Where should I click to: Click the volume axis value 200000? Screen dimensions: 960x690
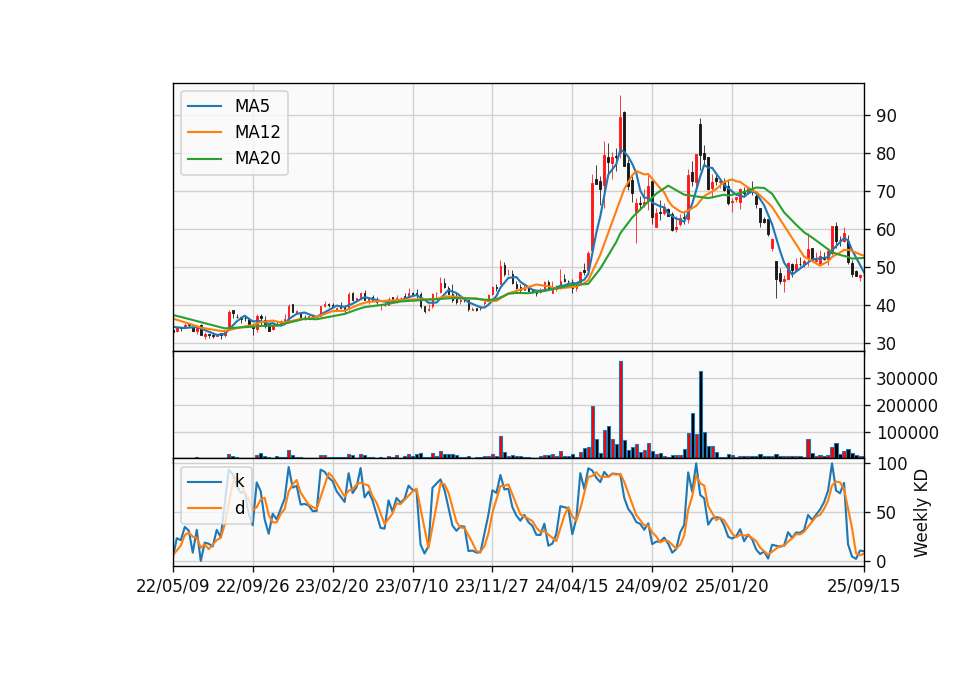click(x=907, y=406)
